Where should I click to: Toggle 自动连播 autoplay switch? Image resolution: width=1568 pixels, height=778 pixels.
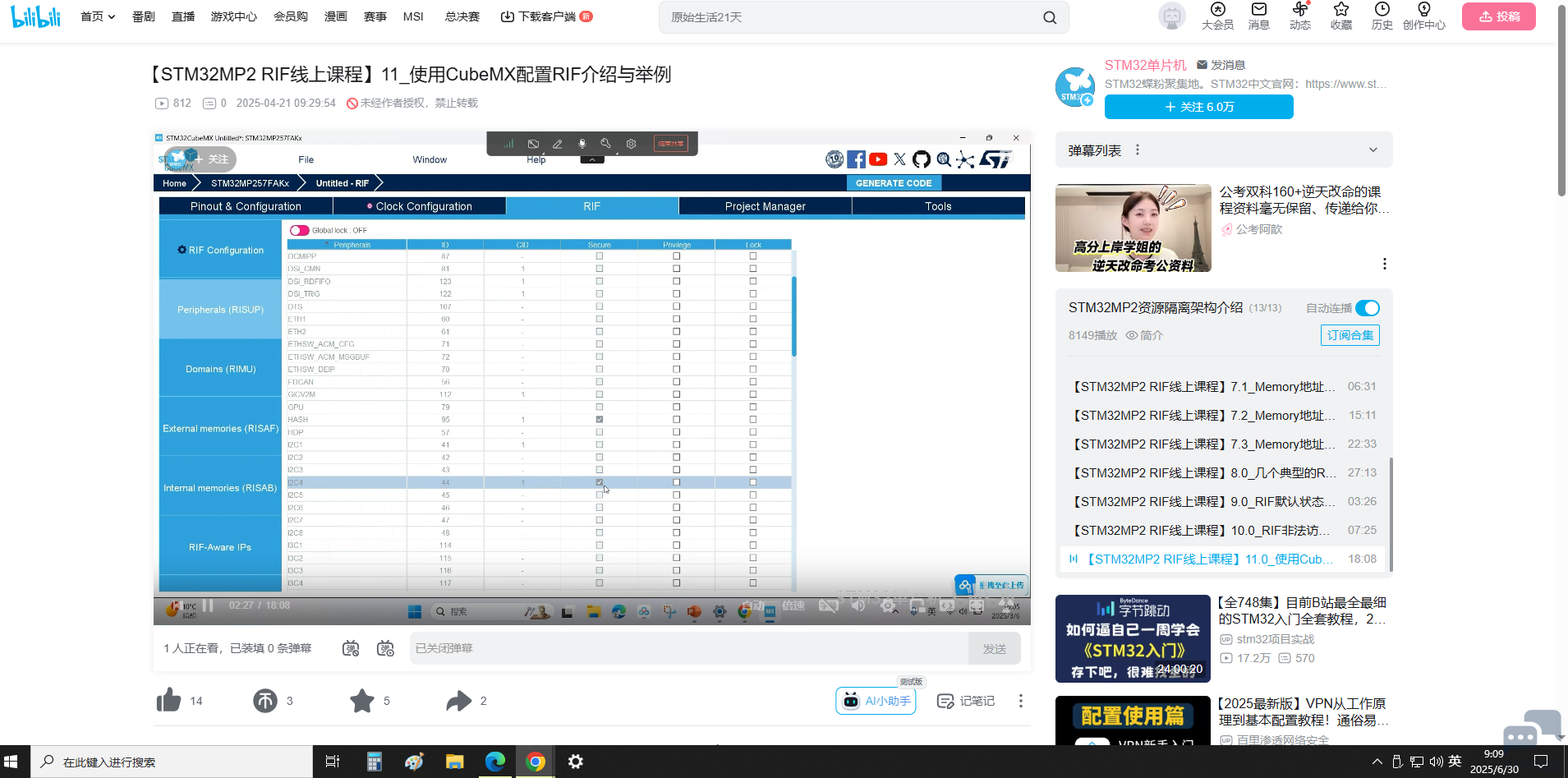pos(1368,308)
